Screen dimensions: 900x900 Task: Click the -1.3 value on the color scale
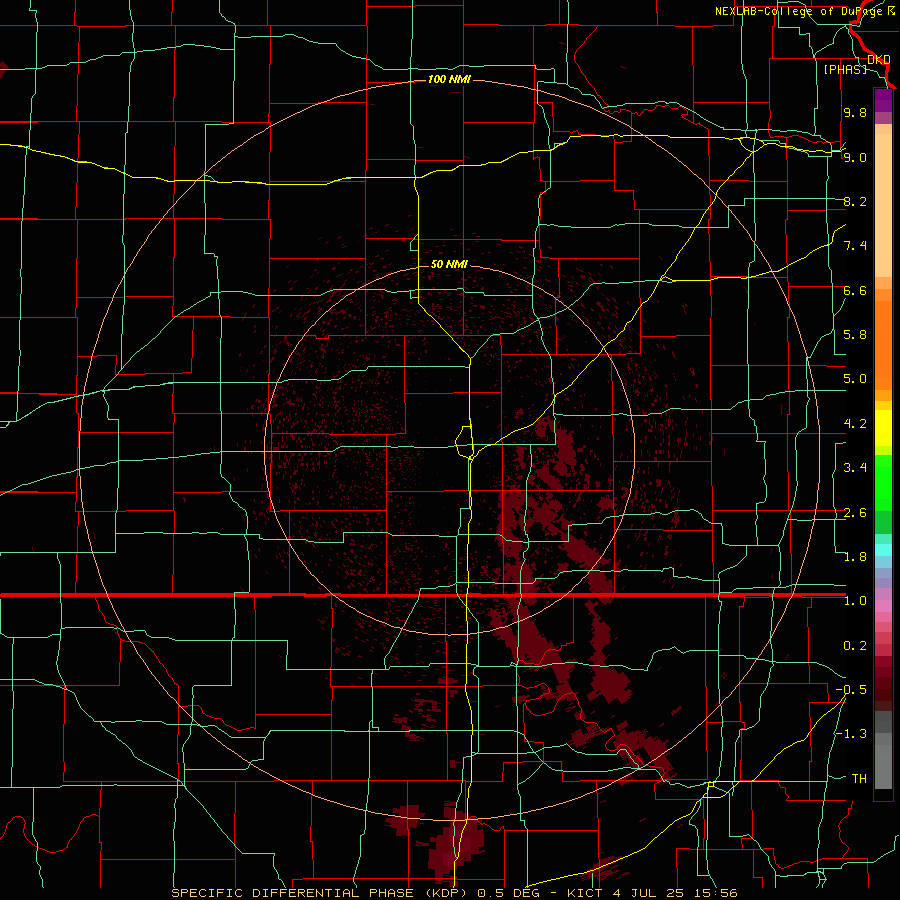[851, 734]
